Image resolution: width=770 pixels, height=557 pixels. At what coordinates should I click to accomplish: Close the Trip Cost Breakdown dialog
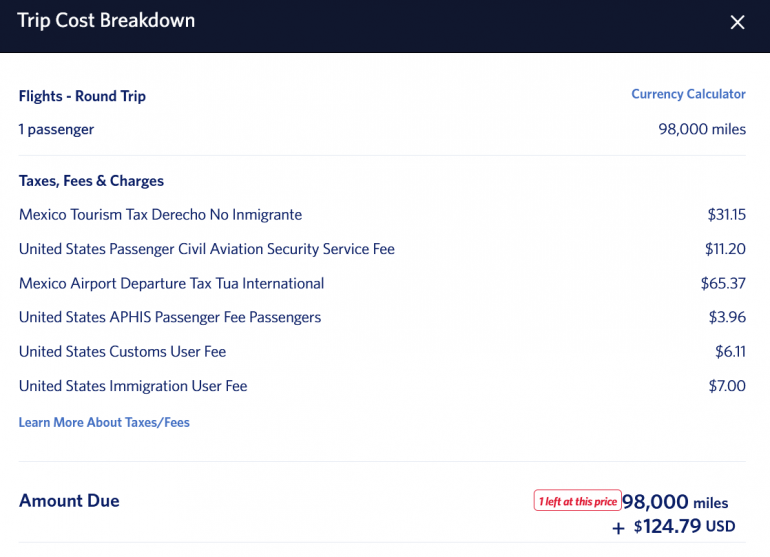click(x=737, y=22)
